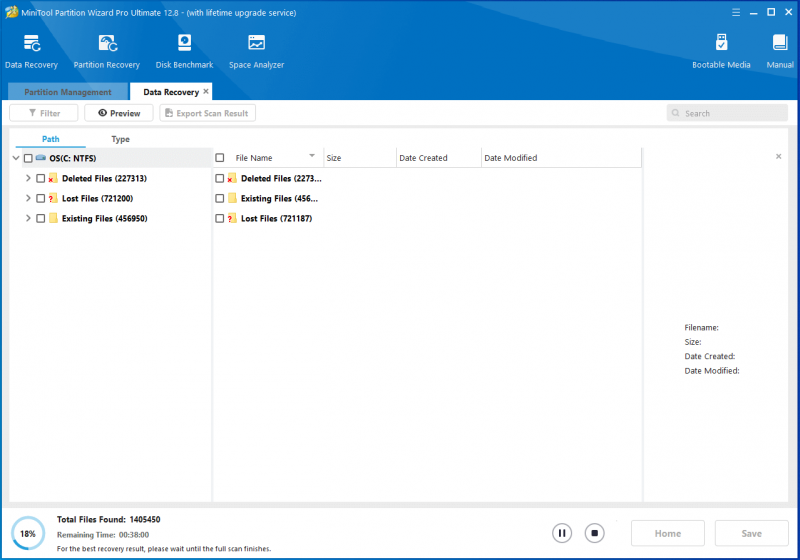
Task: Click into the Search field
Action: (x=727, y=113)
